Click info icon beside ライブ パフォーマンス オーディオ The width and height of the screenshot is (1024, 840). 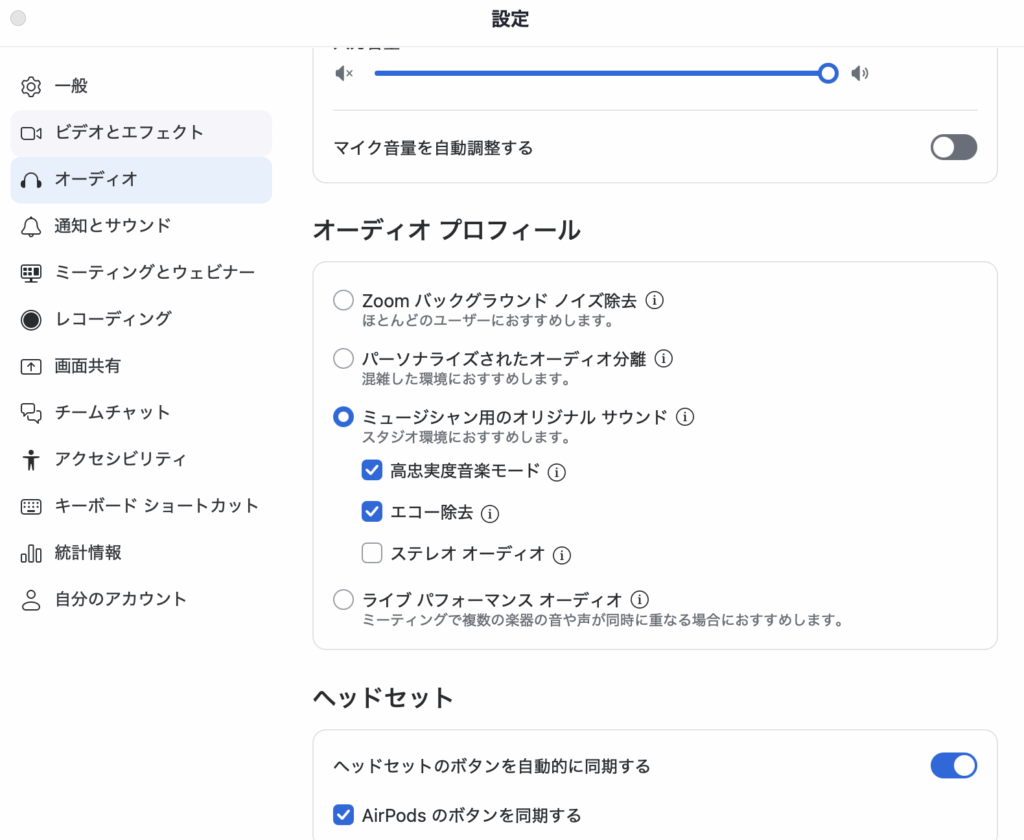[x=640, y=600]
